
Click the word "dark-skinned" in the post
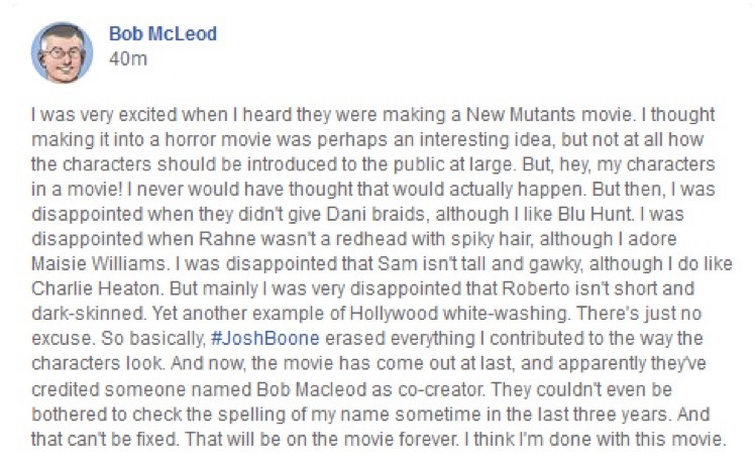click(x=89, y=313)
